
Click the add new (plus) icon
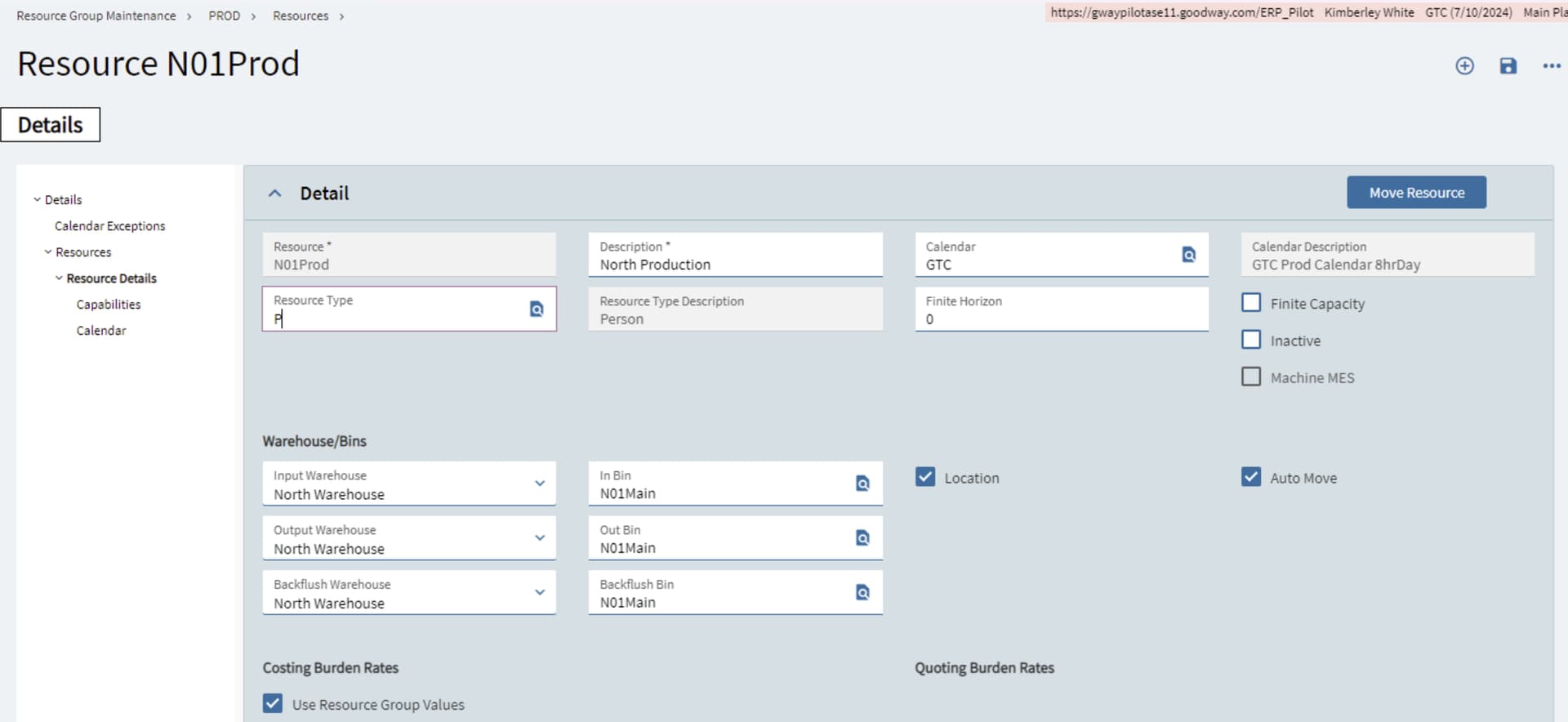[x=1464, y=66]
